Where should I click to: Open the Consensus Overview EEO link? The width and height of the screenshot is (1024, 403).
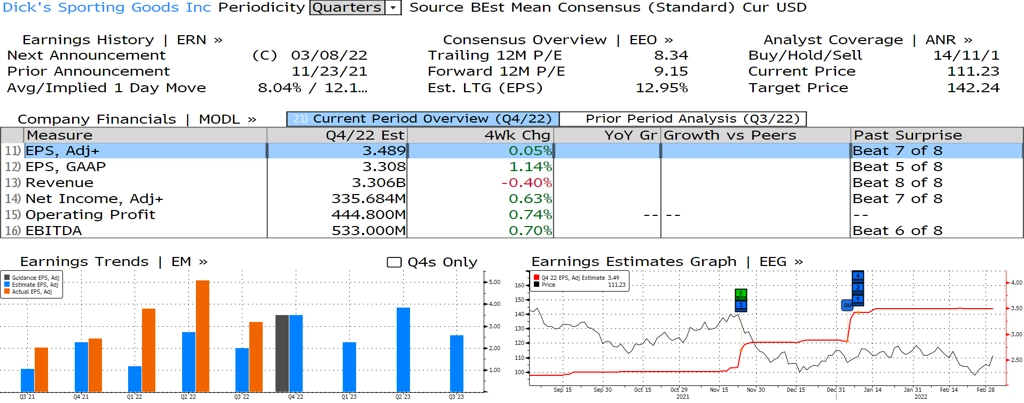tap(557, 39)
